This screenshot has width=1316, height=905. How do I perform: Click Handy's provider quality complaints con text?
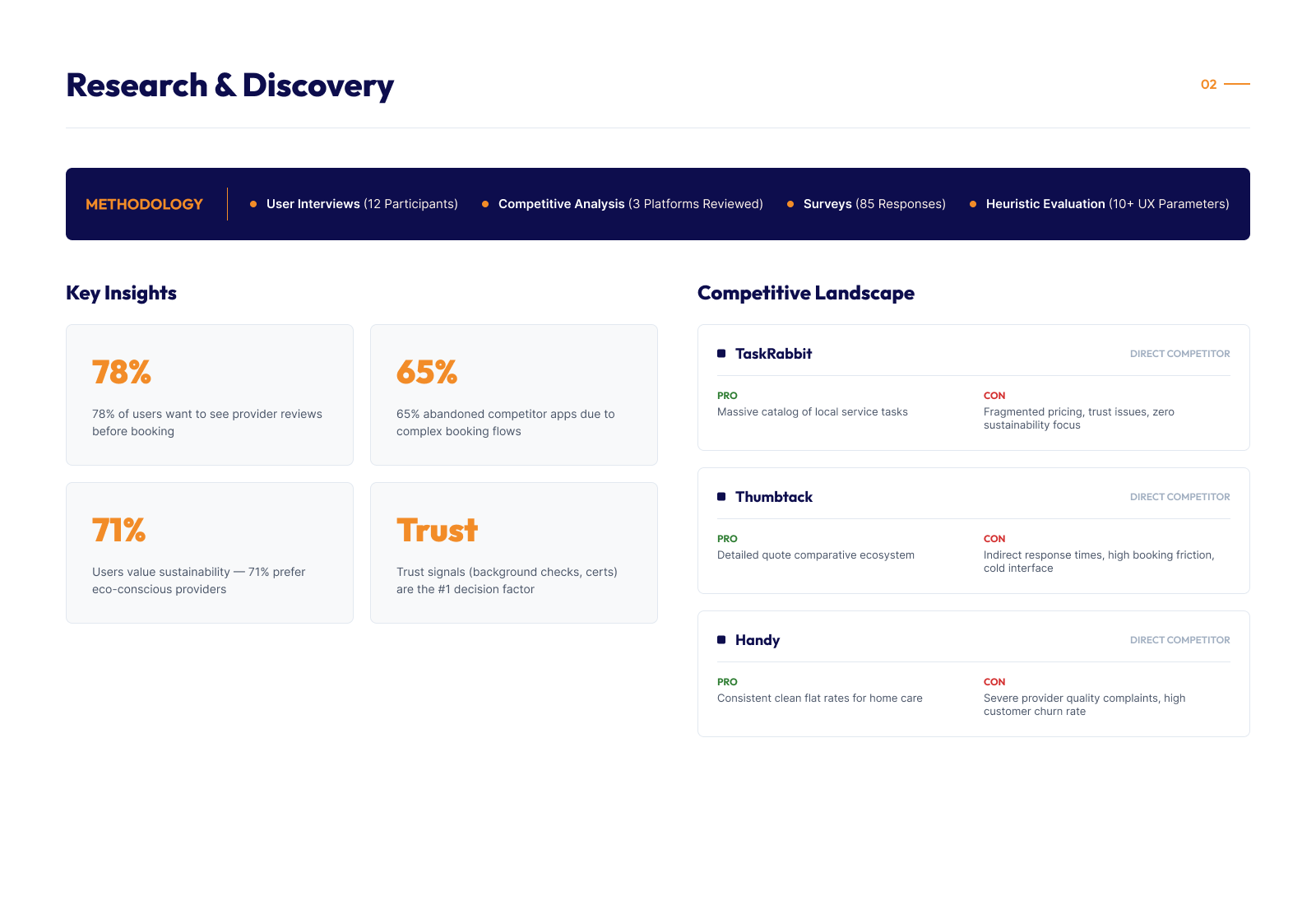pyautogui.click(x=1085, y=705)
